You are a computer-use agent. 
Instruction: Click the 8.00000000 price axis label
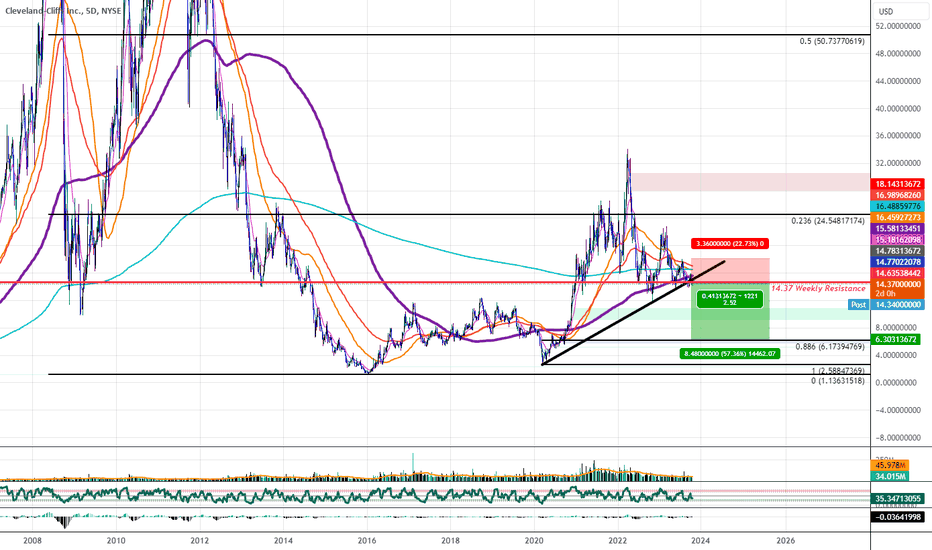[898, 328]
